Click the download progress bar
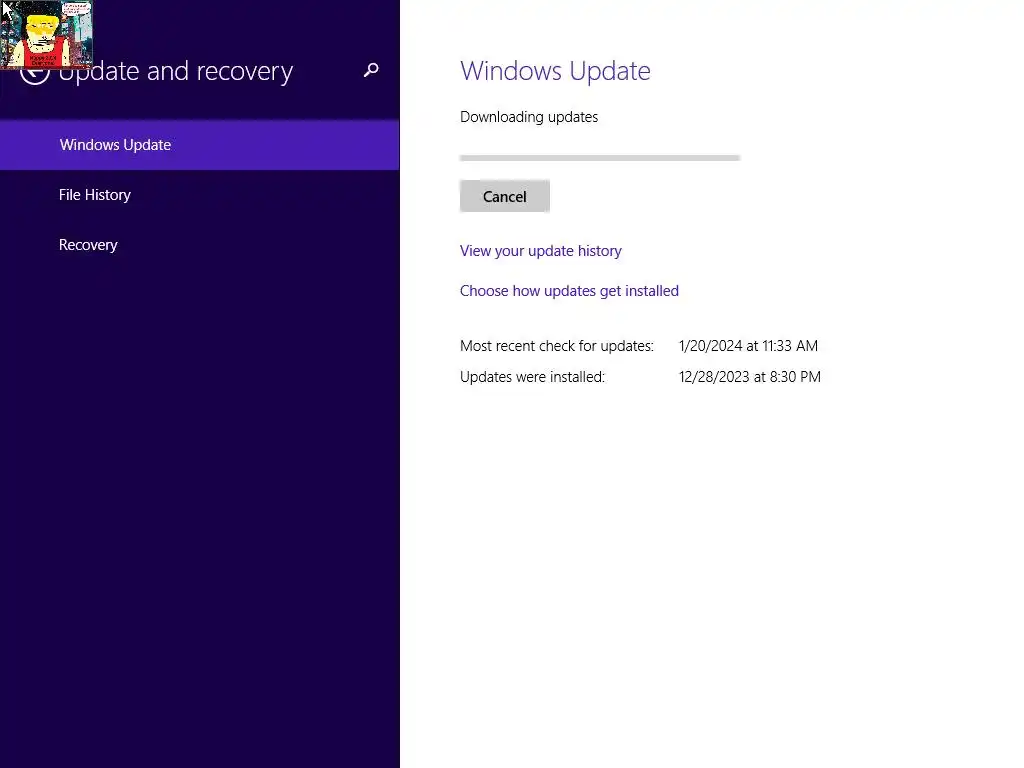 pyautogui.click(x=600, y=157)
